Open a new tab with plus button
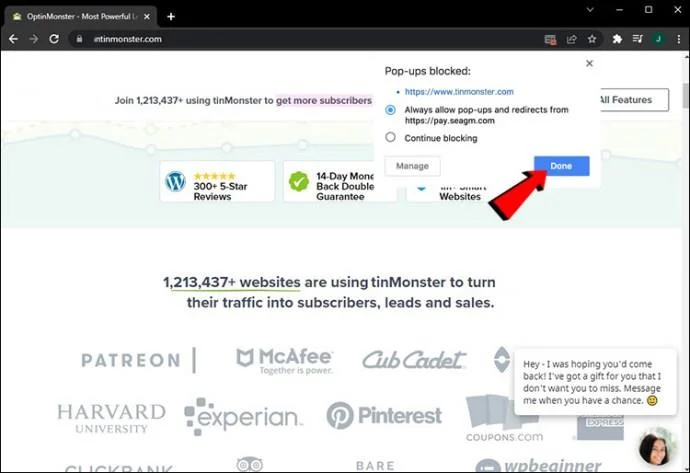Screen dimensions: 690x473 point(171,17)
